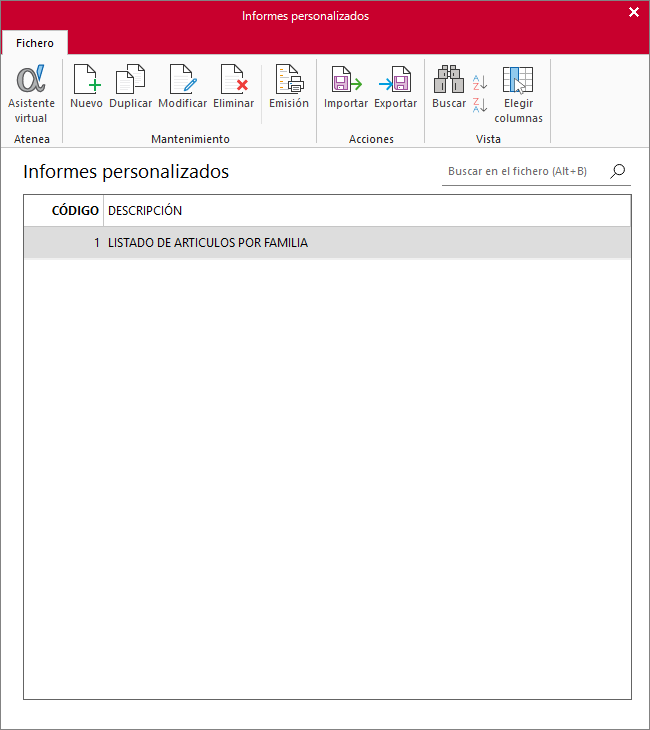Delete the report using Eliminar
The image size is (650, 730).
[234, 87]
